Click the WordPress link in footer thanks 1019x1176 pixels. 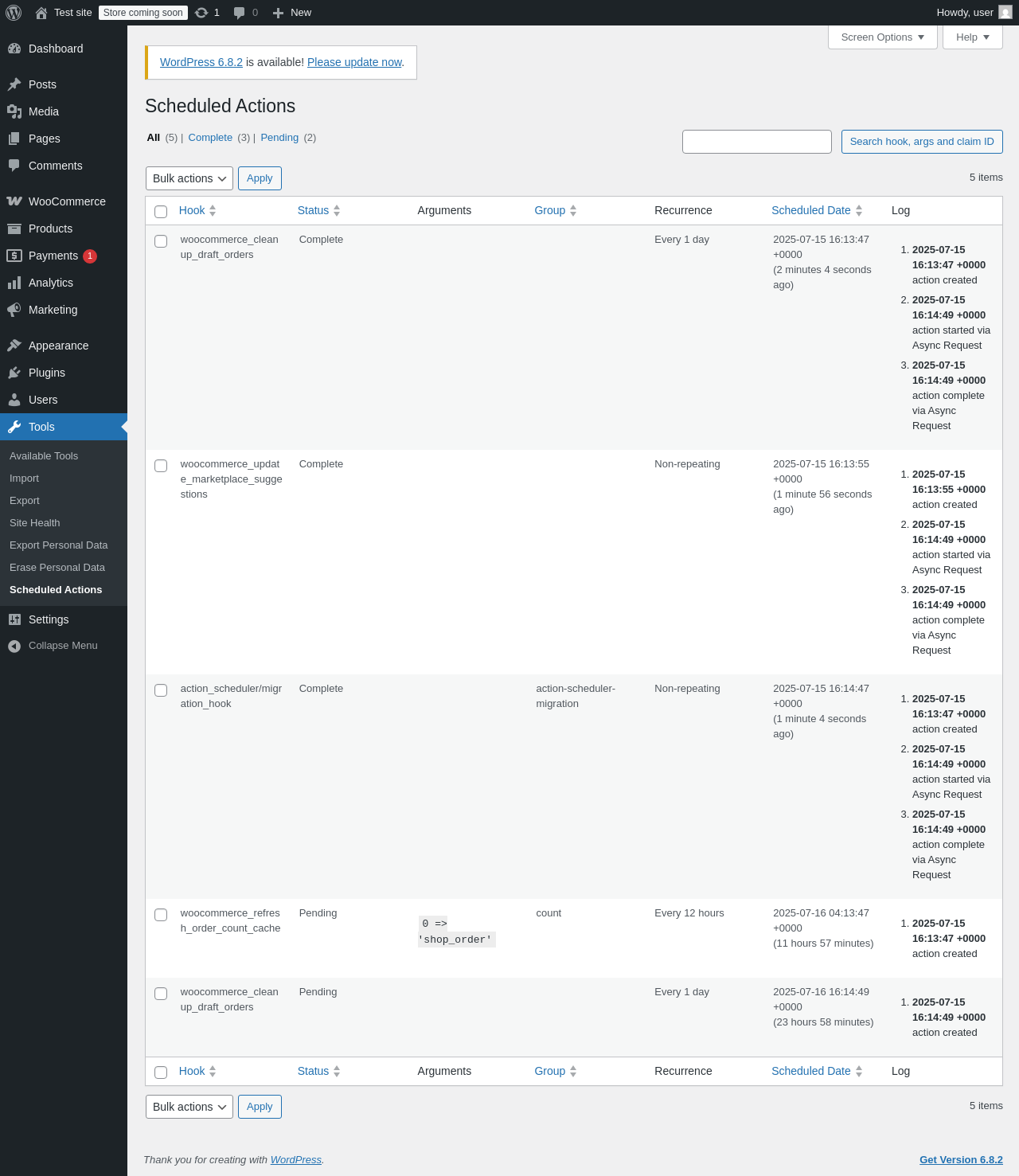coord(296,1160)
